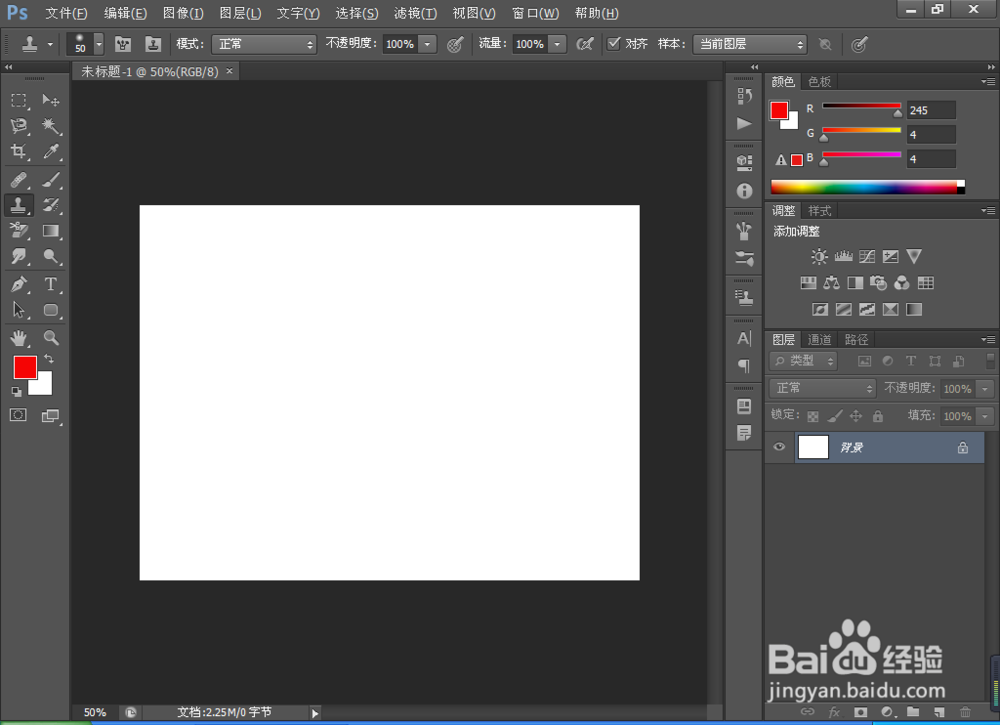The height and width of the screenshot is (725, 1000).
Task: Toggle pressure for opacity button
Action: click(x=455, y=44)
